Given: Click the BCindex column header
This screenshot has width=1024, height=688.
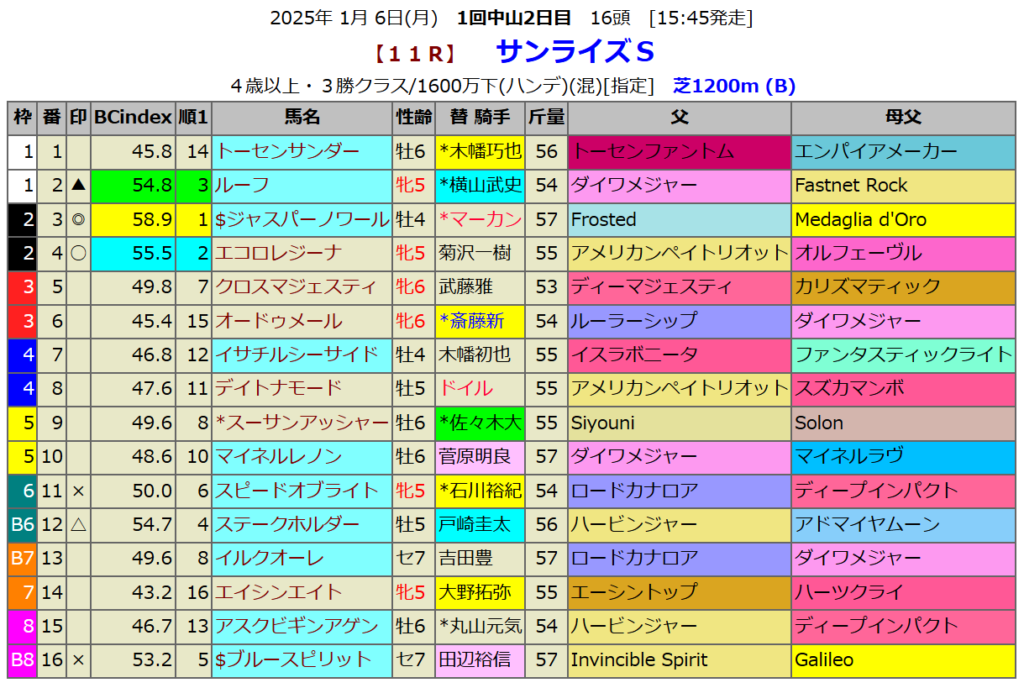Looking at the screenshot, I should click(x=133, y=118).
